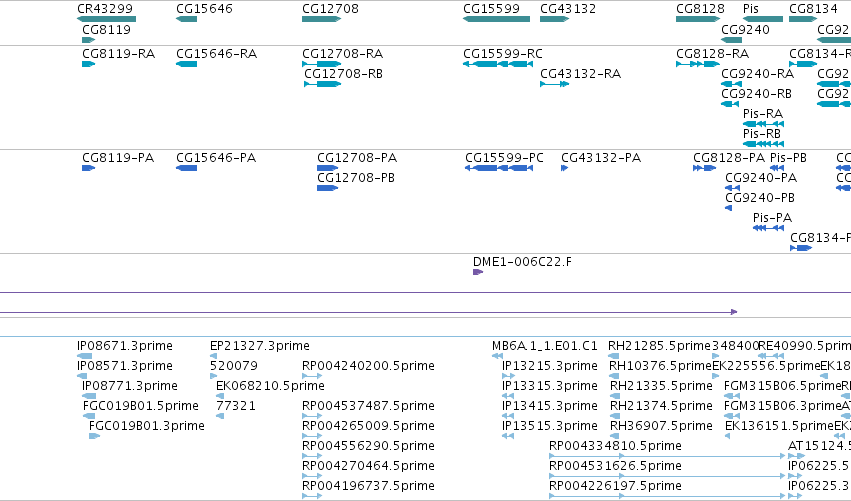Select EST label RP004537487.5prime

[368, 407]
